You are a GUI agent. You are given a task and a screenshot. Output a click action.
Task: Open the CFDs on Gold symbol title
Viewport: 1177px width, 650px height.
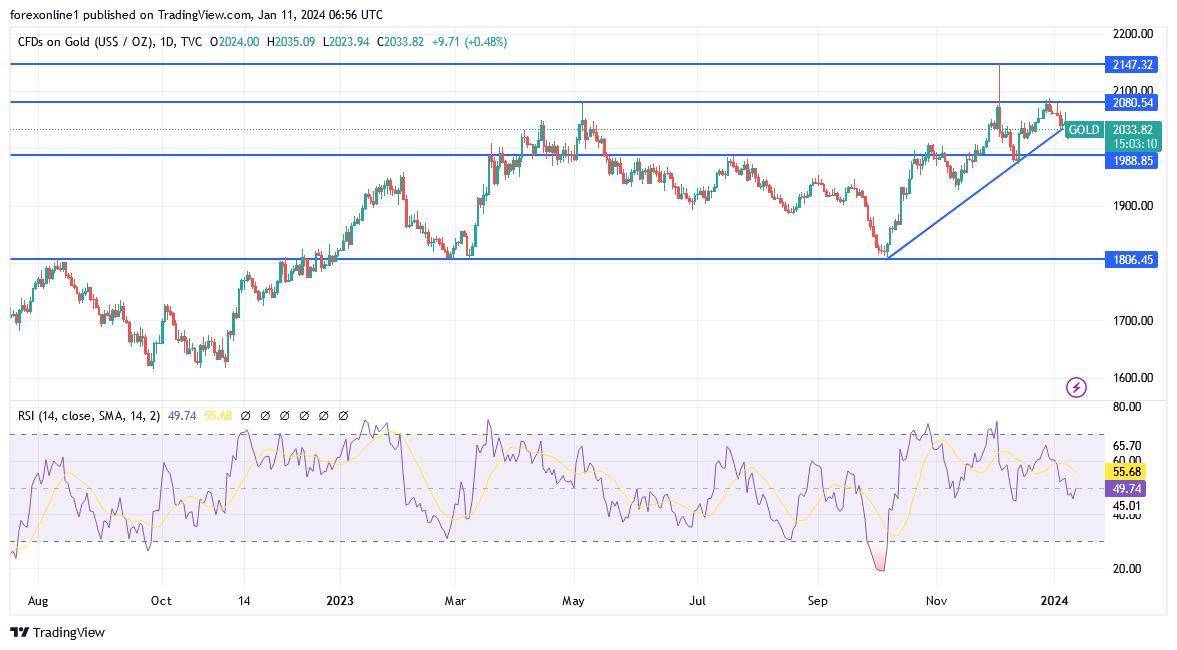point(110,42)
